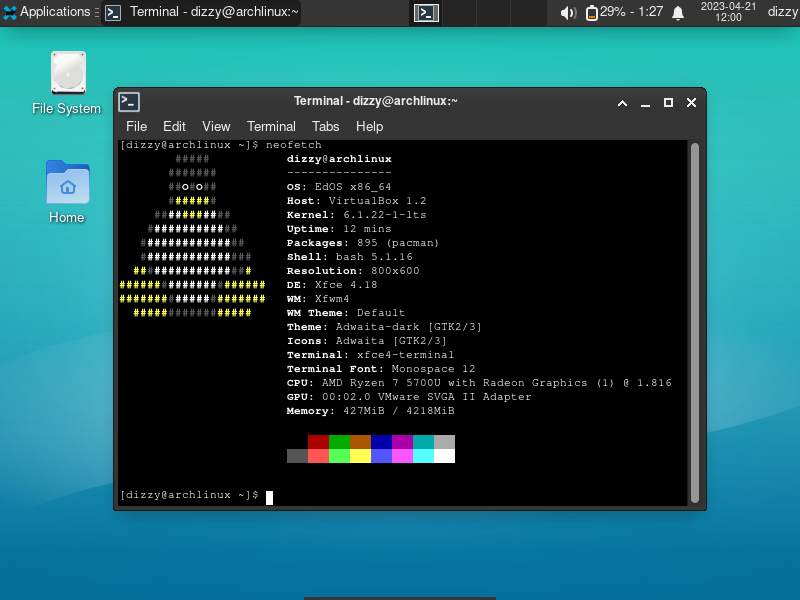Close the Terminal window

point(691,103)
